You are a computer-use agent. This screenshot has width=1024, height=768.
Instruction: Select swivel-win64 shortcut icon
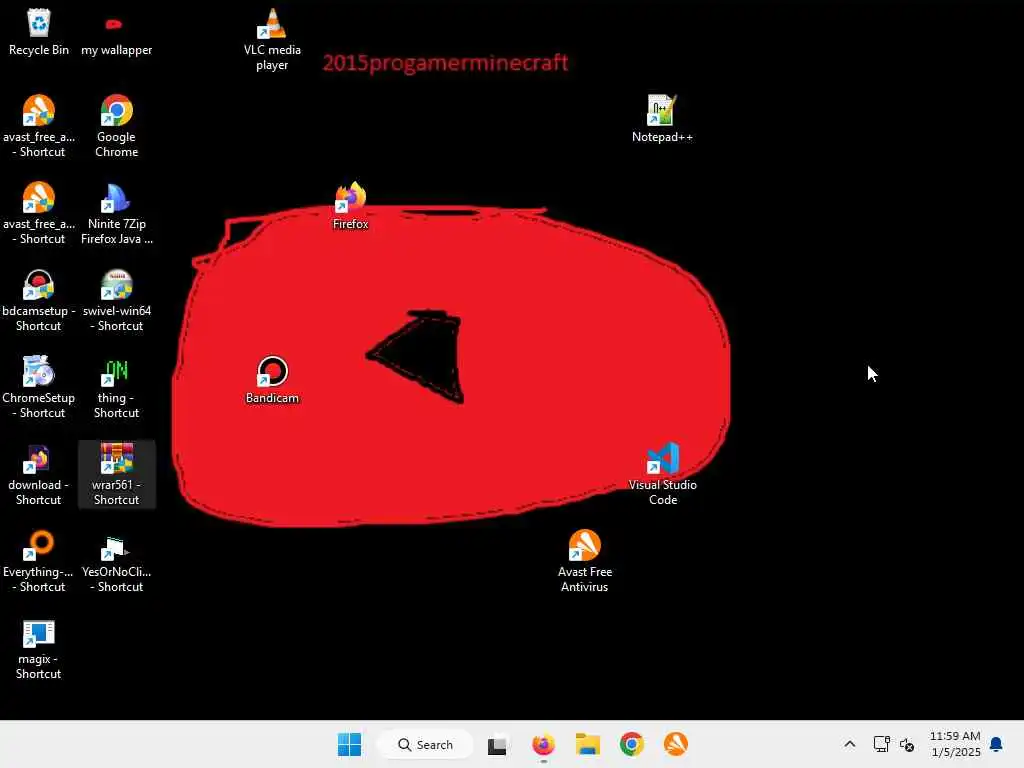[x=116, y=300]
